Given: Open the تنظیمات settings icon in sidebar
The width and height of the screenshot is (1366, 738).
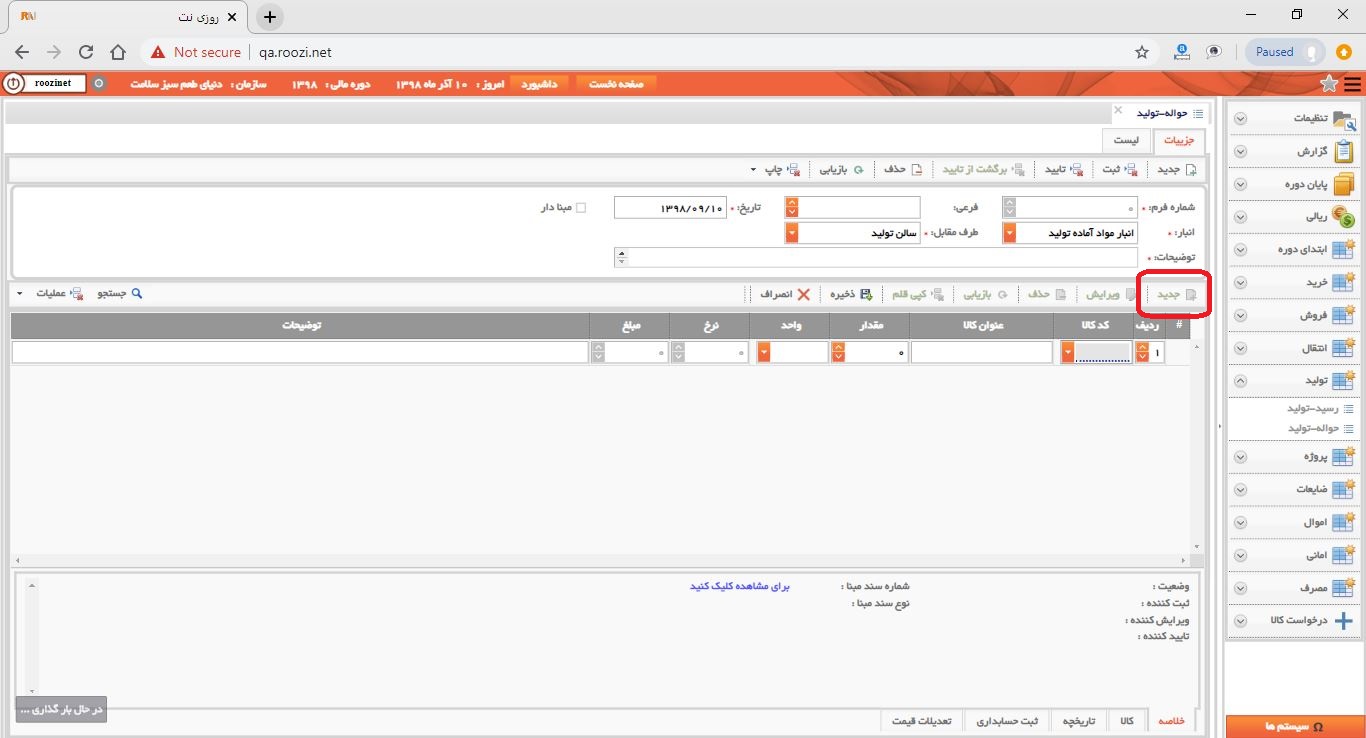Looking at the screenshot, I should (x=1344, y=118).
